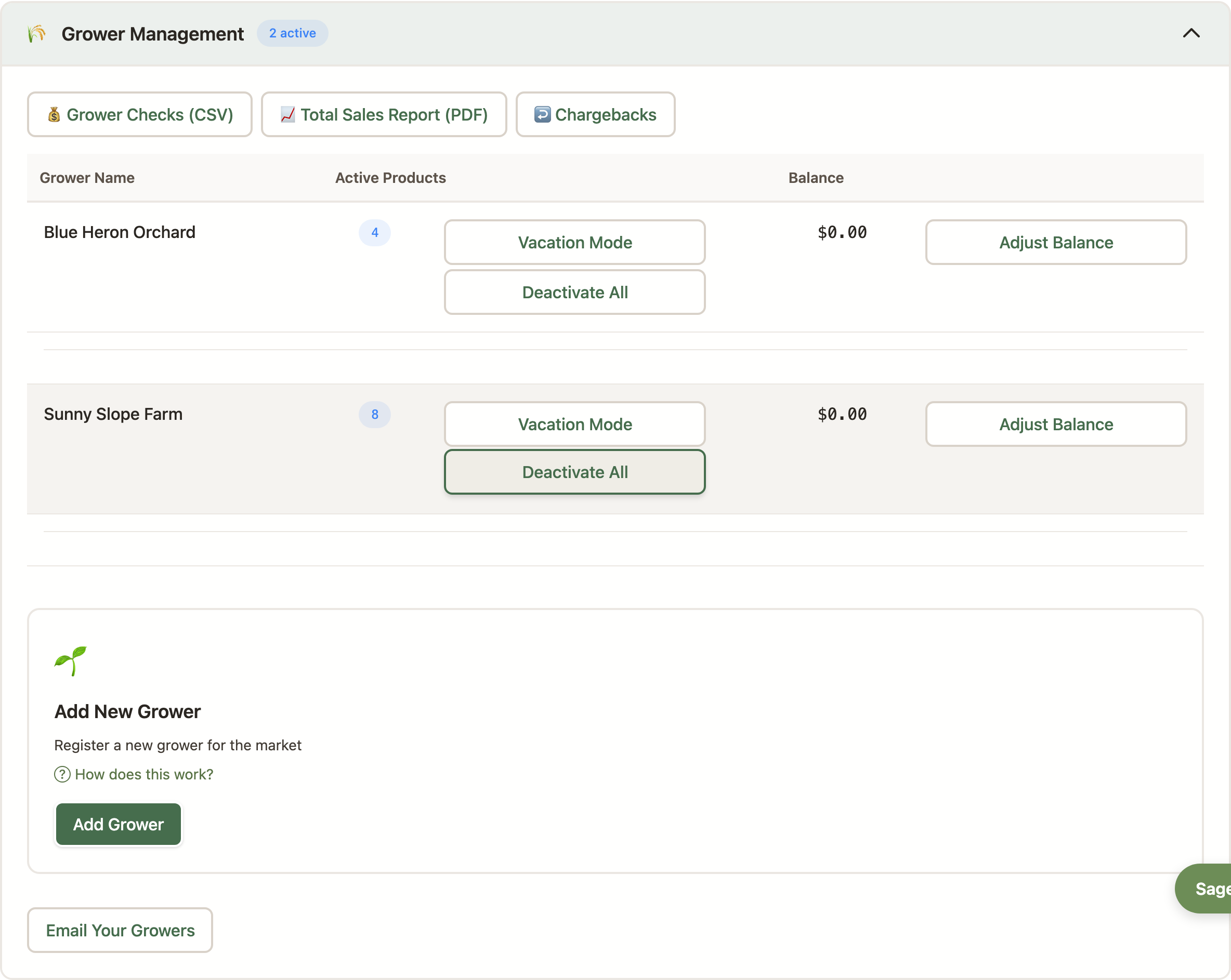This screenshot has height=980, width=1231.
Task: Click Blue Heron Orchard's $0.00 balance
Action: tap(842, 232)
